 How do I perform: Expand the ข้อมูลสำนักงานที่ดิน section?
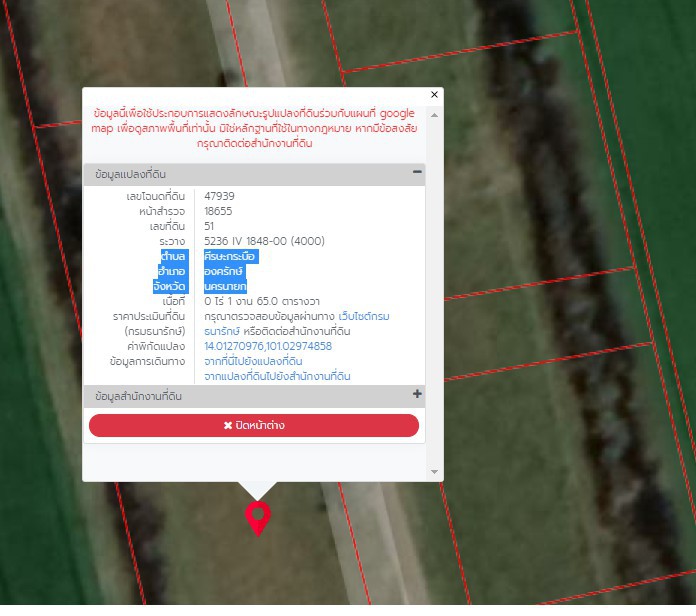pos(417,394)
